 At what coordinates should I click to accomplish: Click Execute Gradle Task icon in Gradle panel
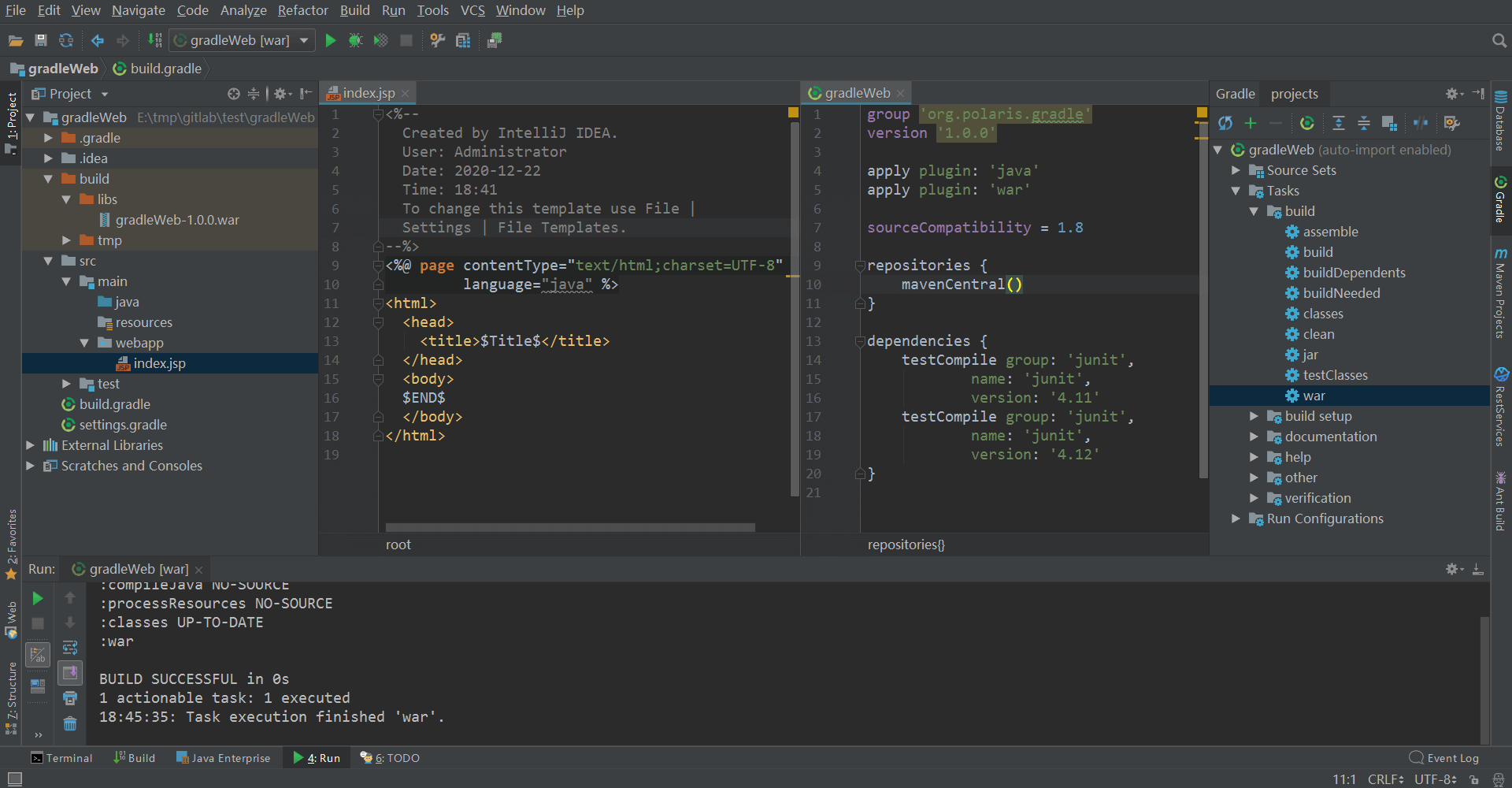pyautogui.click(x=1307, y=123)
